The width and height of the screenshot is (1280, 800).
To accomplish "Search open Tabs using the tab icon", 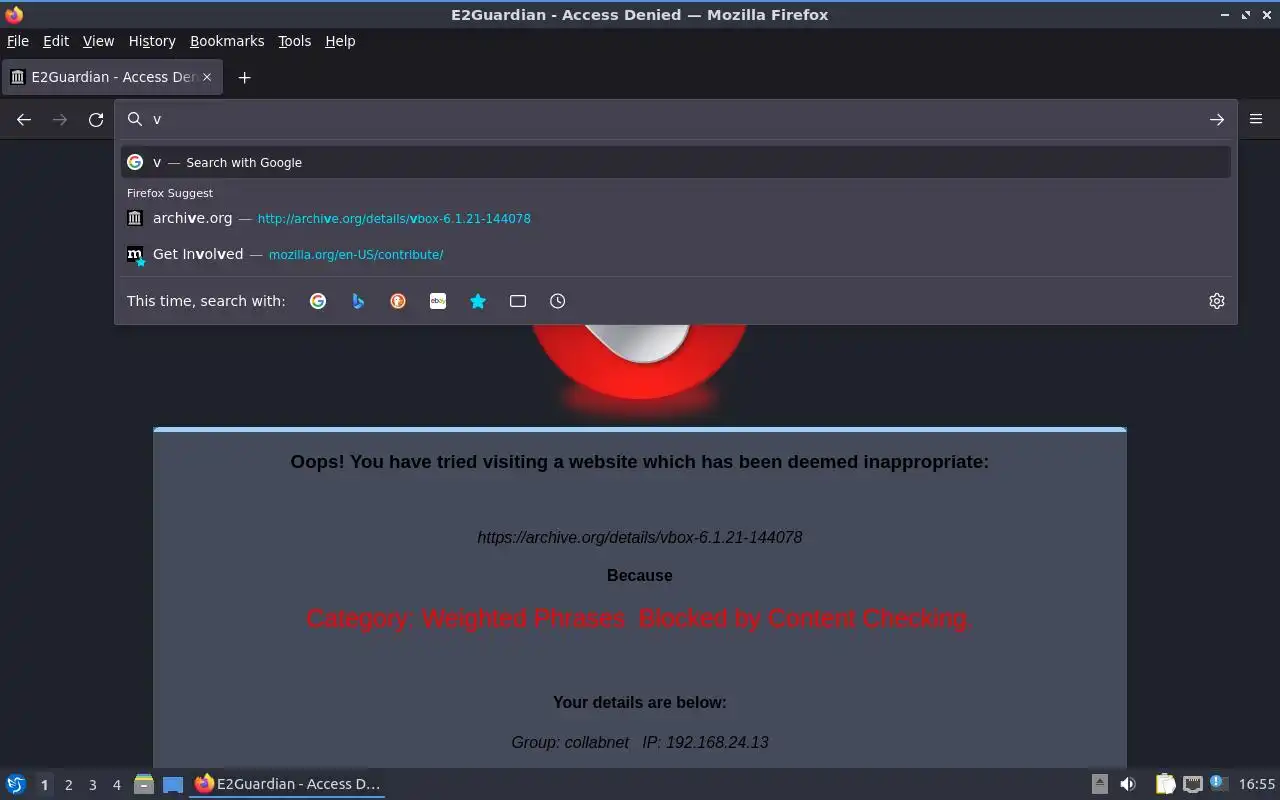I will point(518,301).
